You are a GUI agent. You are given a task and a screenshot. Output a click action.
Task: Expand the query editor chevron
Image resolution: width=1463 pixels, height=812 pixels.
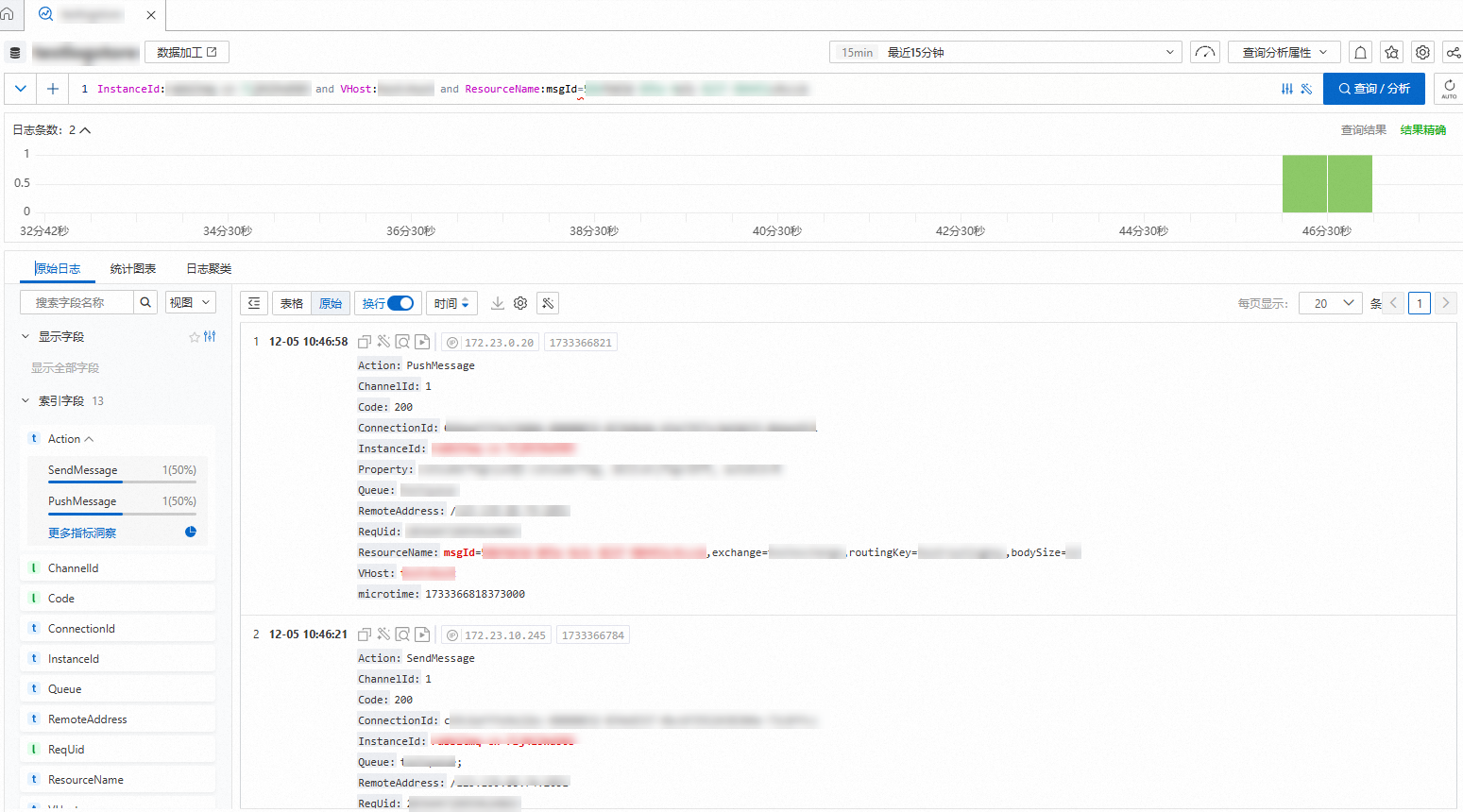[x=21, y=89]
